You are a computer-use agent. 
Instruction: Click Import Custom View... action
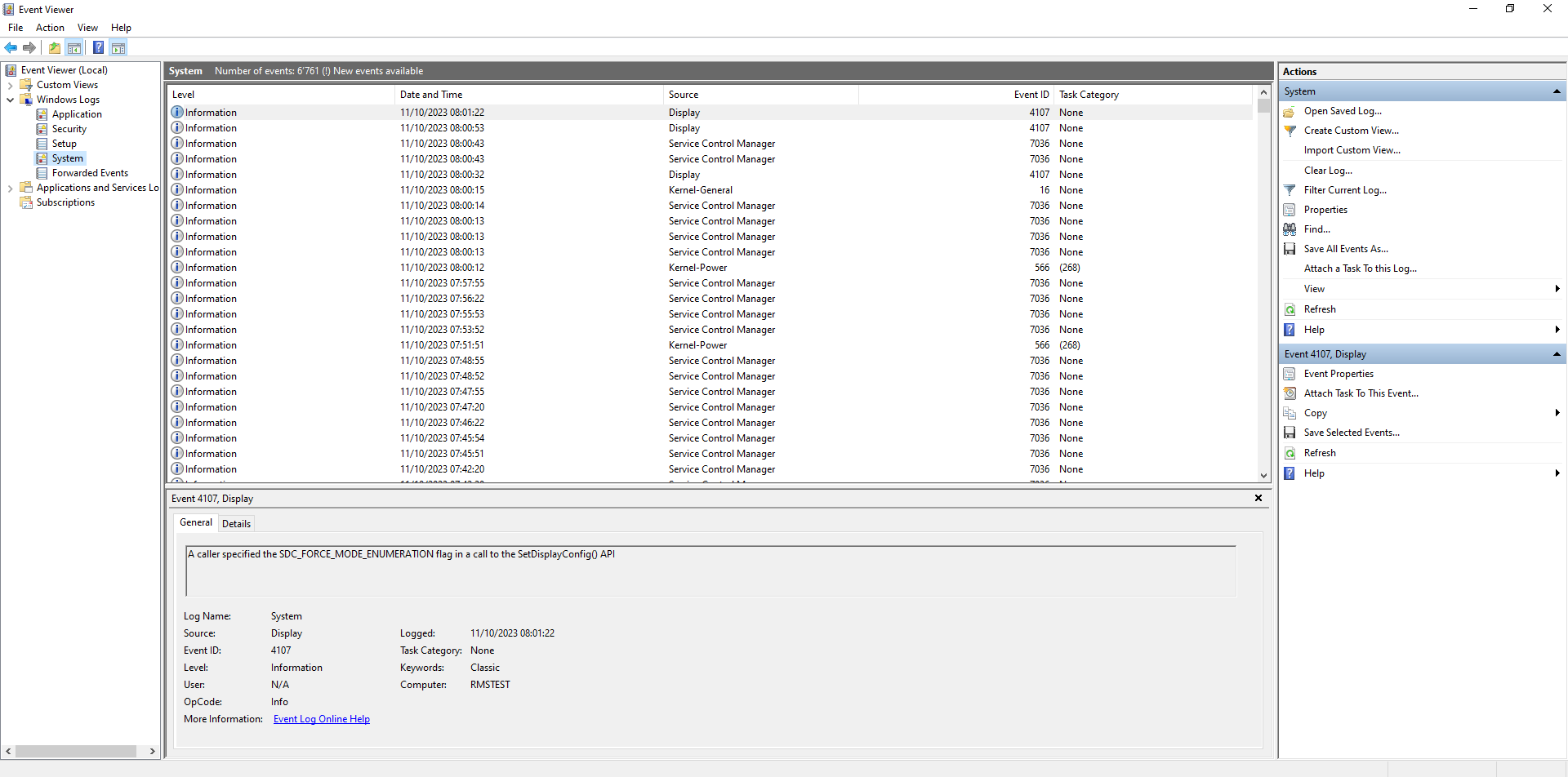pyautogui.click(x=1352, y=150)
